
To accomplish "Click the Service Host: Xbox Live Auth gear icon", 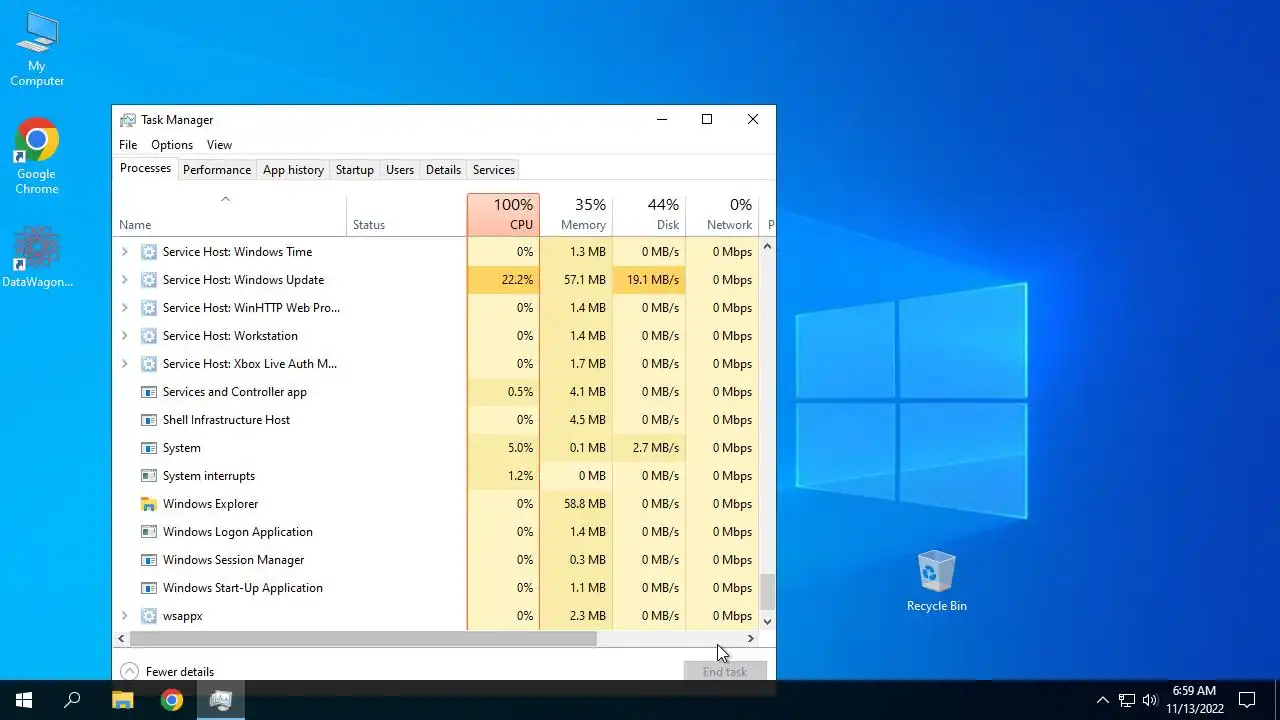I will click(149, 364).
